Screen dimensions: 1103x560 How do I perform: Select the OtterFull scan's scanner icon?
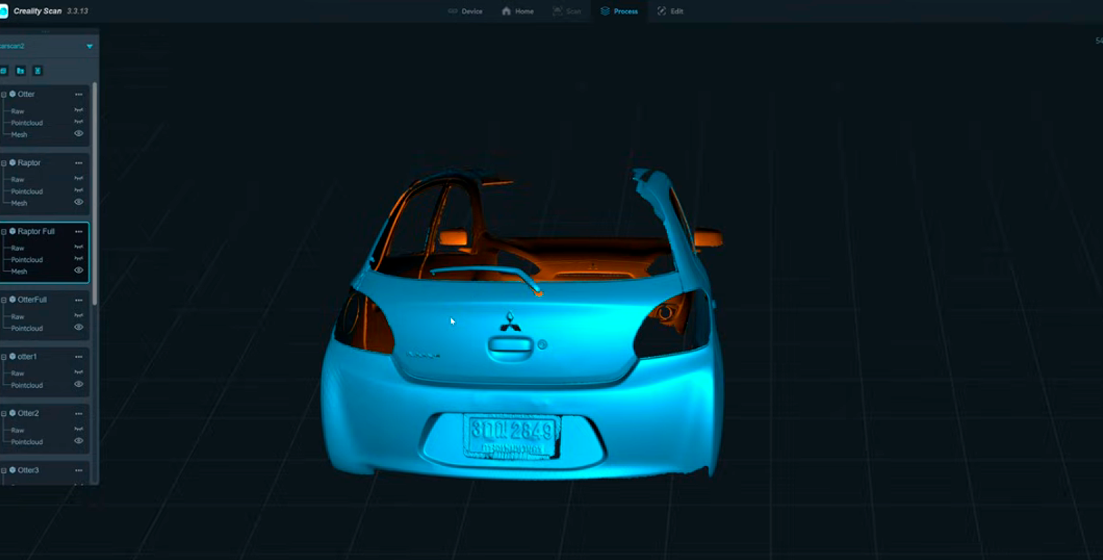13,300
